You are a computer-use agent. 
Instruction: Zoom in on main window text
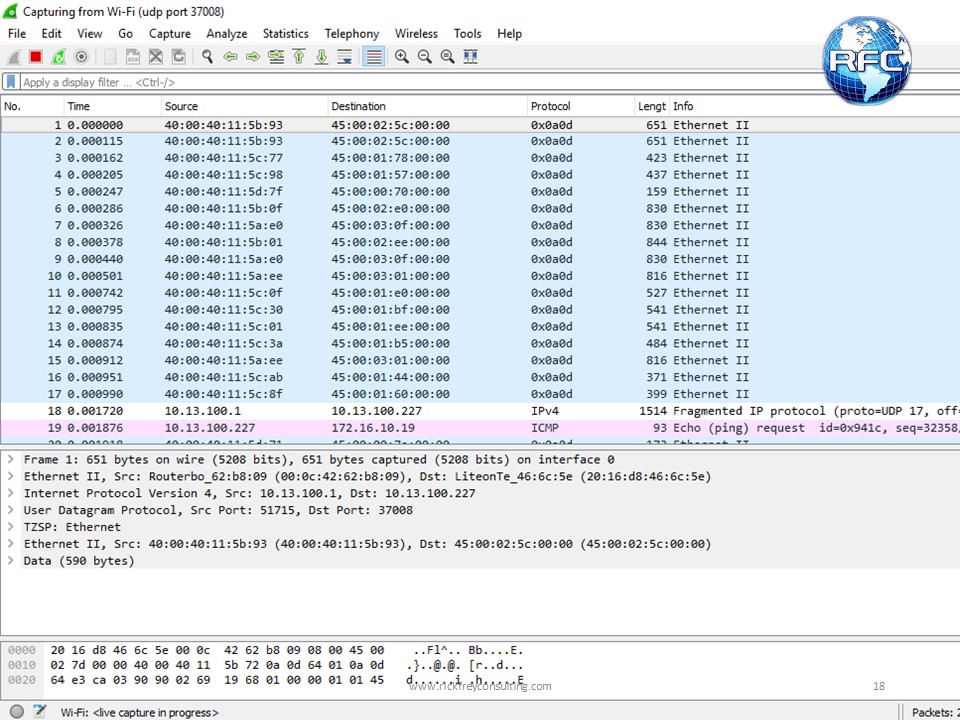coord(402,57)
